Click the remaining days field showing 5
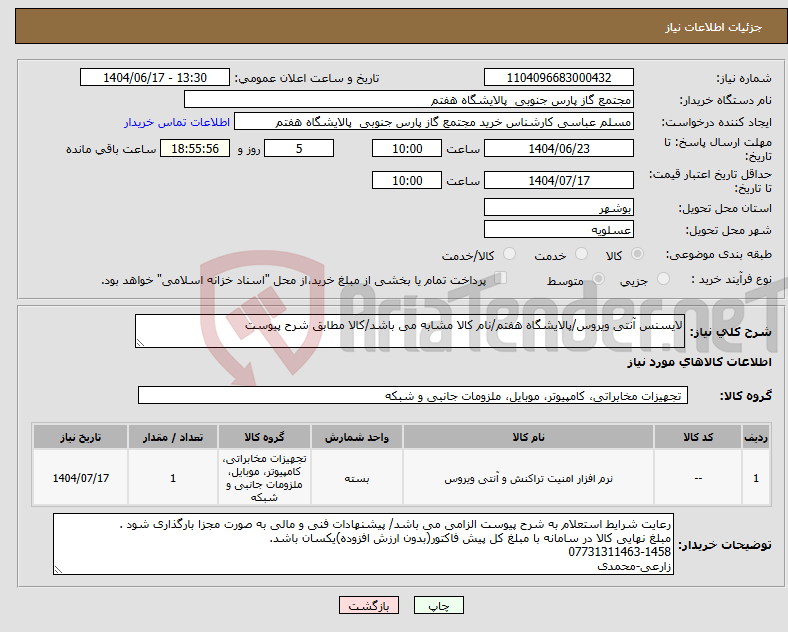This screenshot has height=632, width=788. (299, 148)
